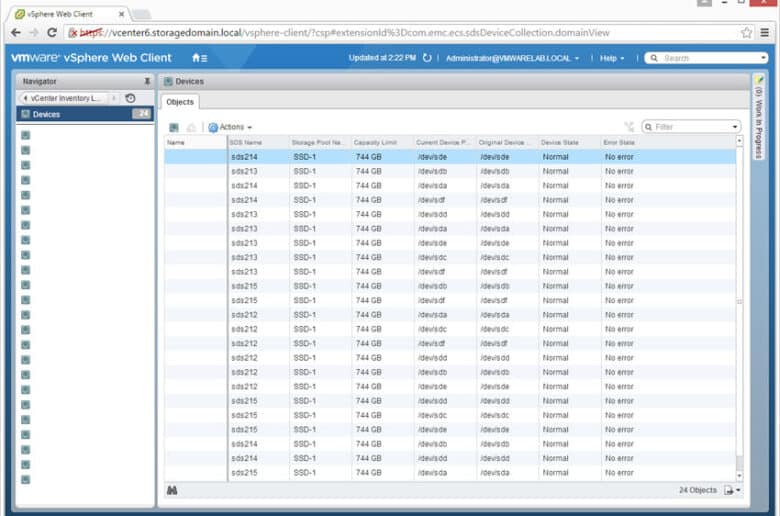Expand the Search field options arrow
This screenshot has width=780, height=516.
[763, 58]
